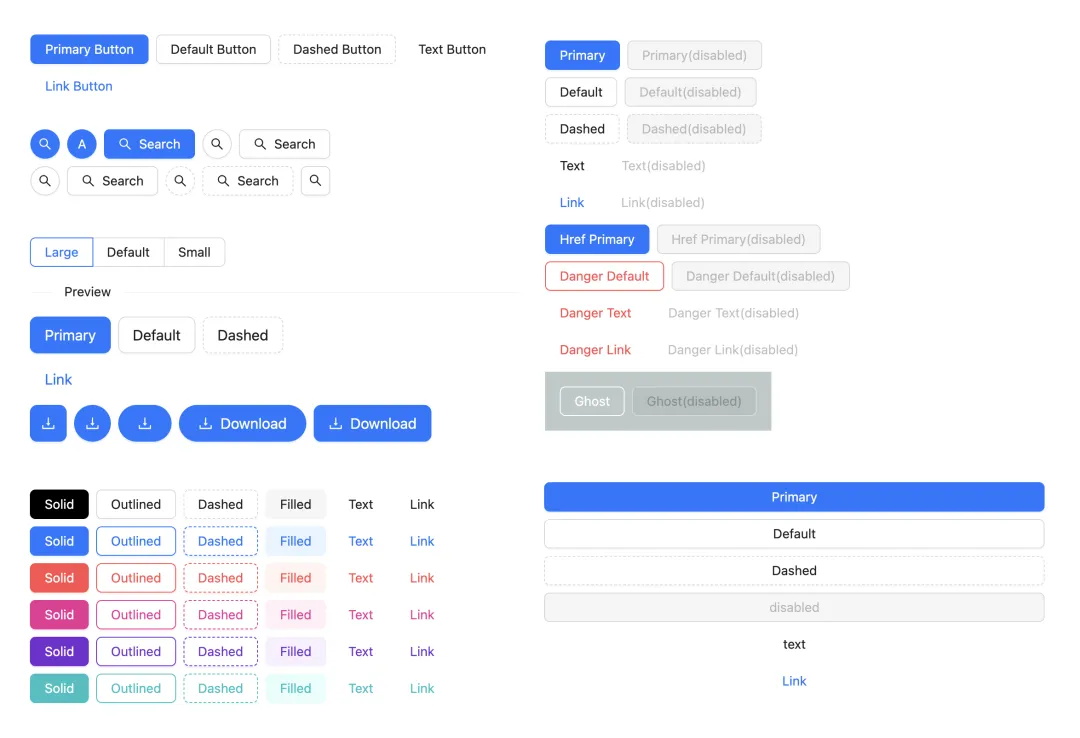Click the circular blue download icon button
Image resolution: width=1080 pixels, height=738 pixels.
pyautogui.click(x=92, y=423)
